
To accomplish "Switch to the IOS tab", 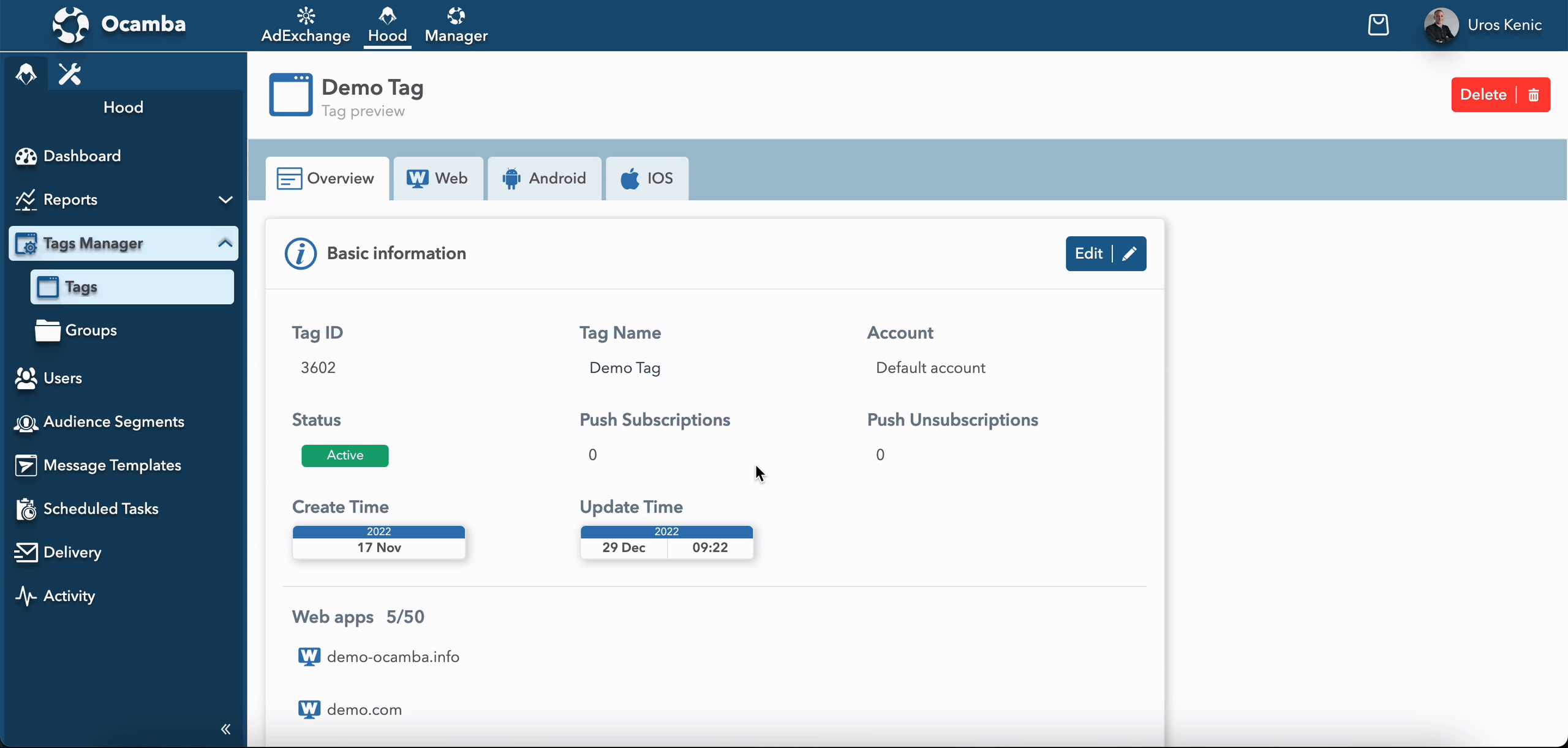I will click(647, 179).
